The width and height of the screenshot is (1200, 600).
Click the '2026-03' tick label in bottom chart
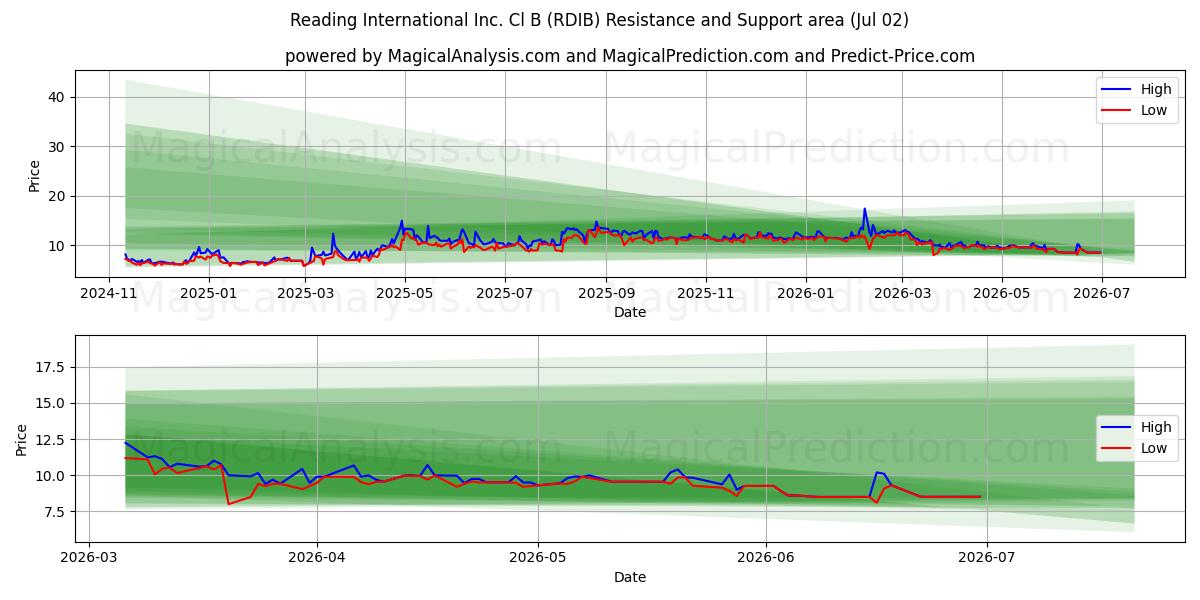90,558
